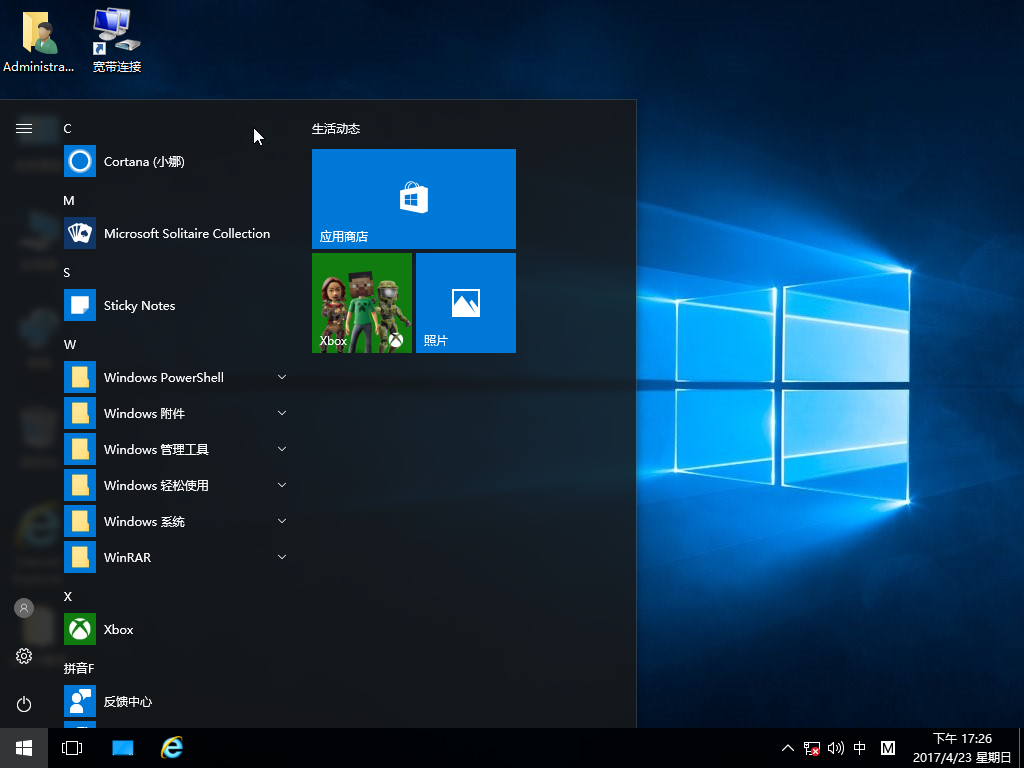Click the letter C group header
Image resolution: width=1024 pixels, height=768 pixels.
[67, 129]
